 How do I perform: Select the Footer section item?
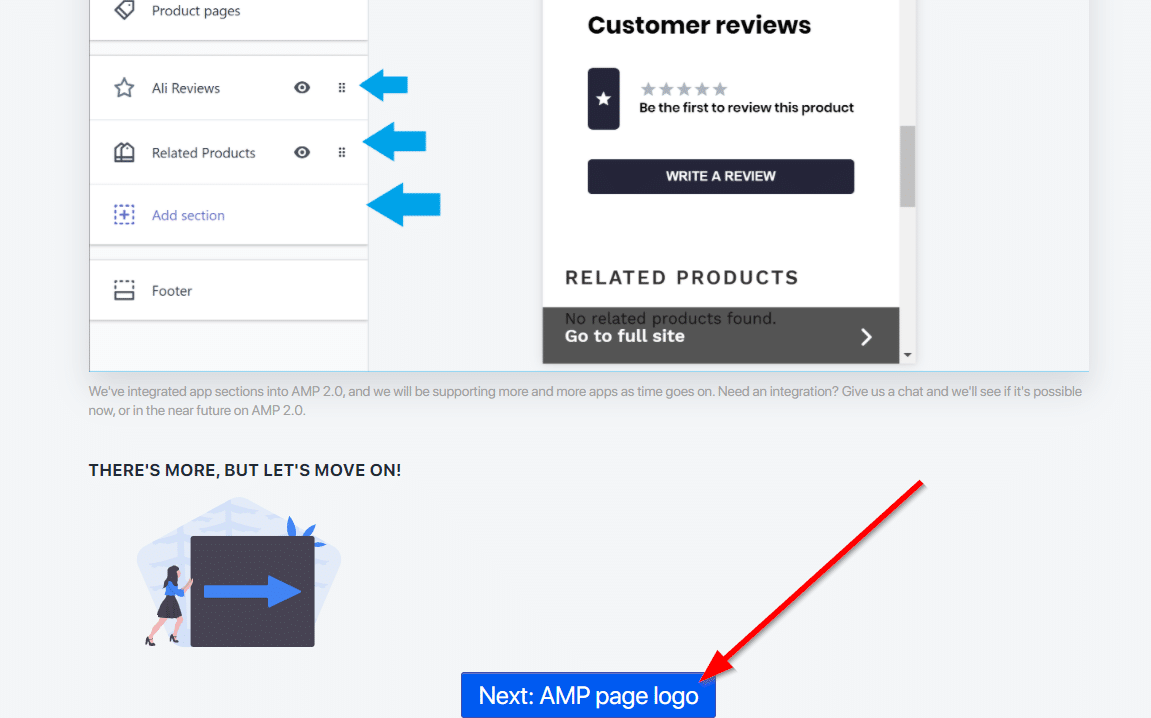pos(172,291)
